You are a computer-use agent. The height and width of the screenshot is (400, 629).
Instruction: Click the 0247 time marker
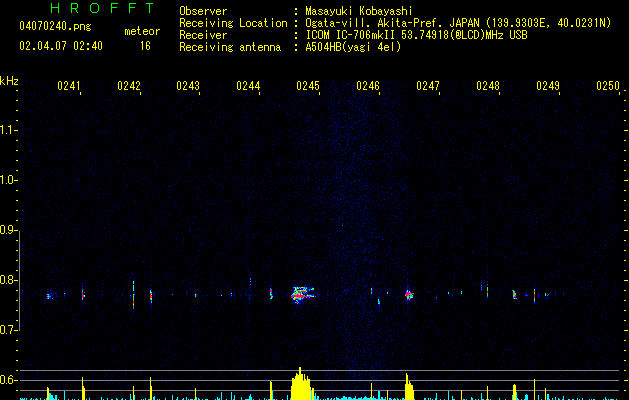(428, 86)
